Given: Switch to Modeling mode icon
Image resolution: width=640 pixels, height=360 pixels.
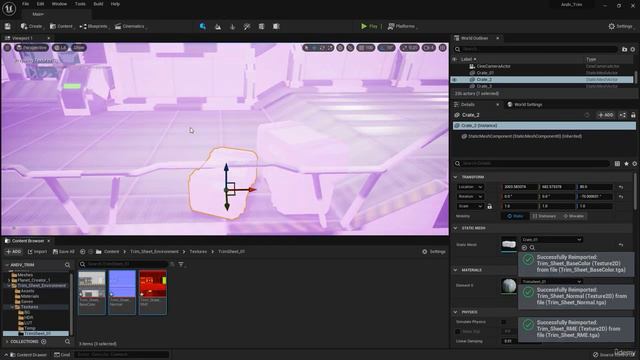Looking at the screenshot, I should click(x=261, y=27).
